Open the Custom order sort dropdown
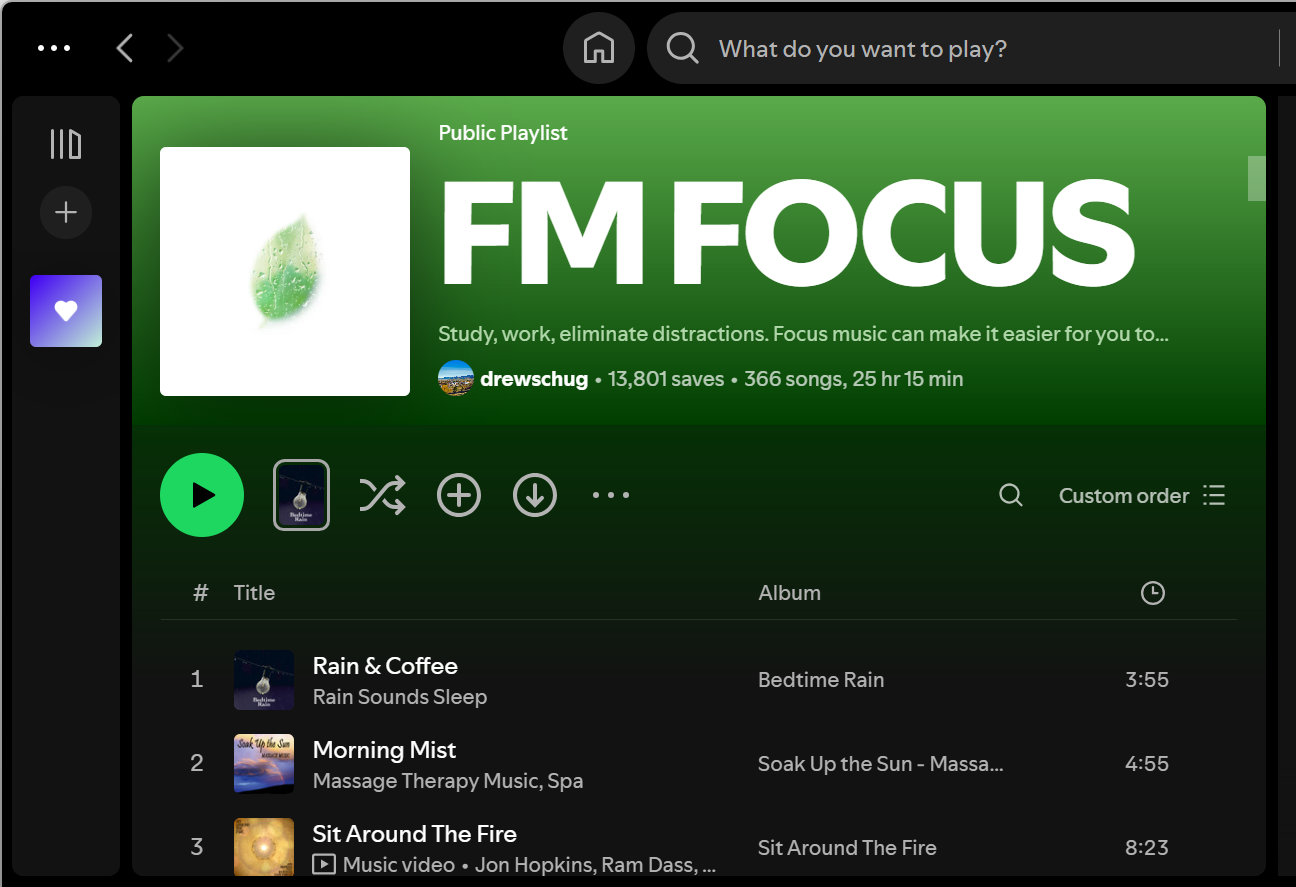1296x887 pixels. tap(1142, 495)
